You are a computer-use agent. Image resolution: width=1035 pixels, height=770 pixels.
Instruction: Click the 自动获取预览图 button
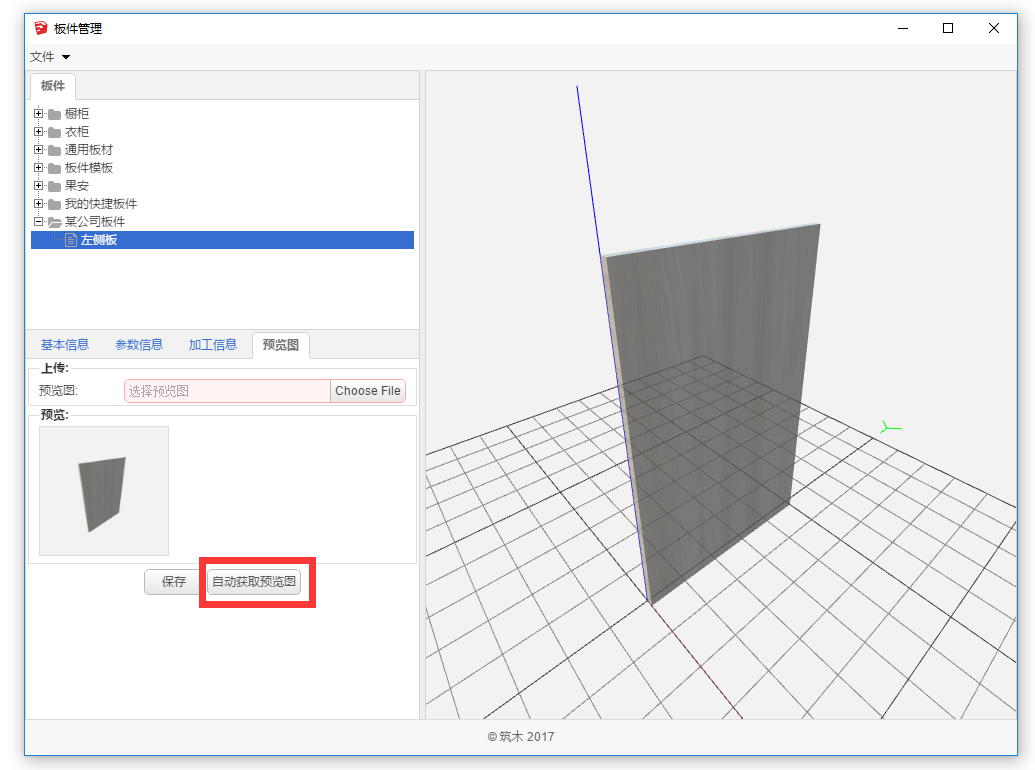click(254, 582)
